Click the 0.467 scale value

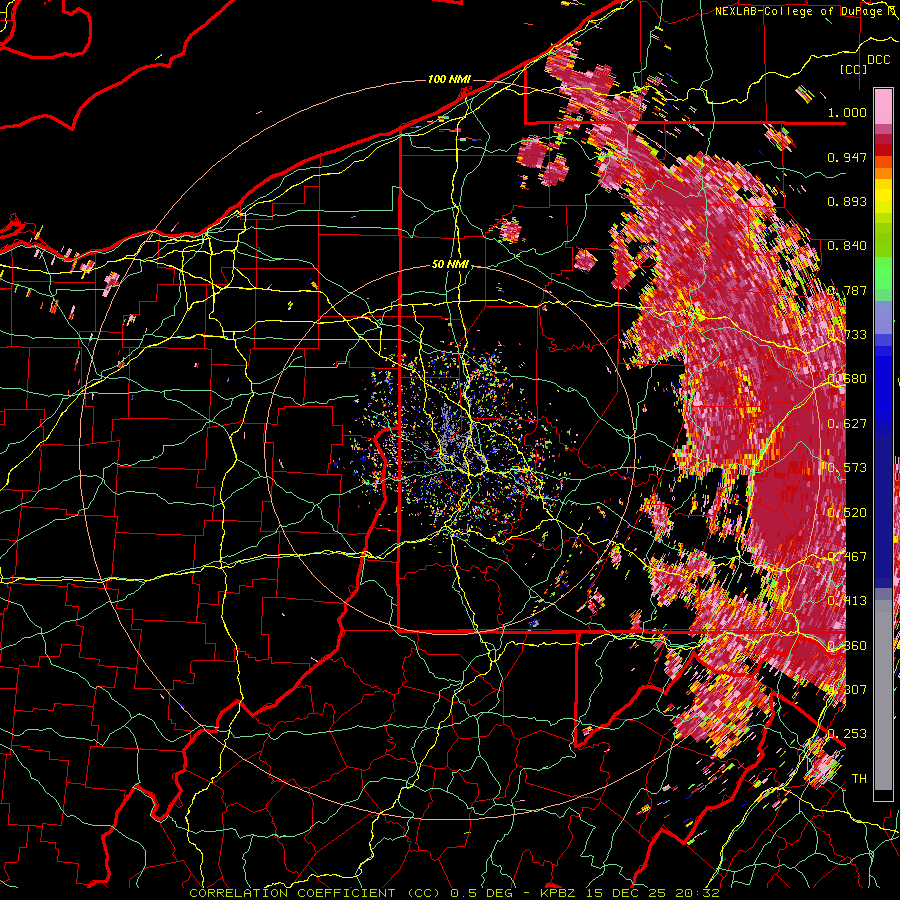coord(847,556)
